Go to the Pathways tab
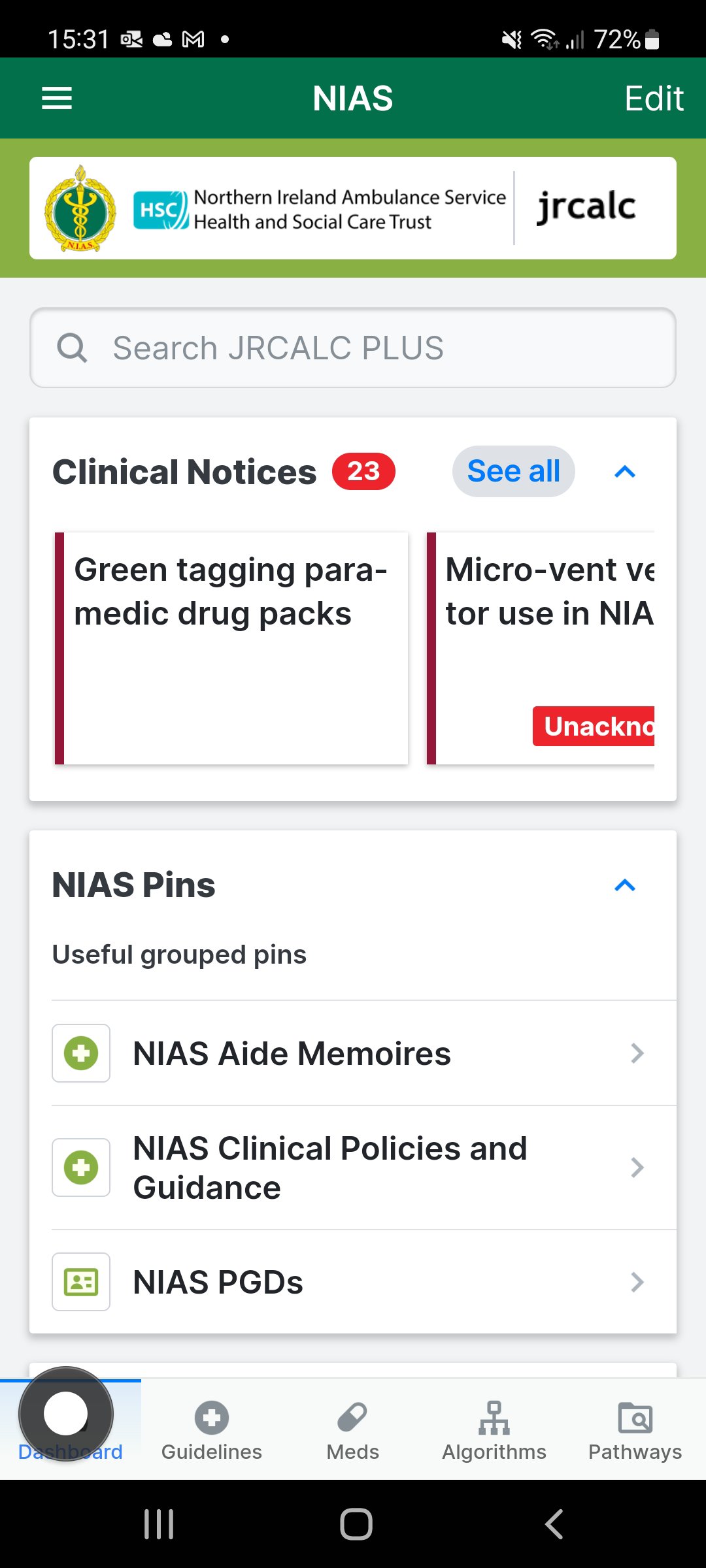 pos(635,1429)
